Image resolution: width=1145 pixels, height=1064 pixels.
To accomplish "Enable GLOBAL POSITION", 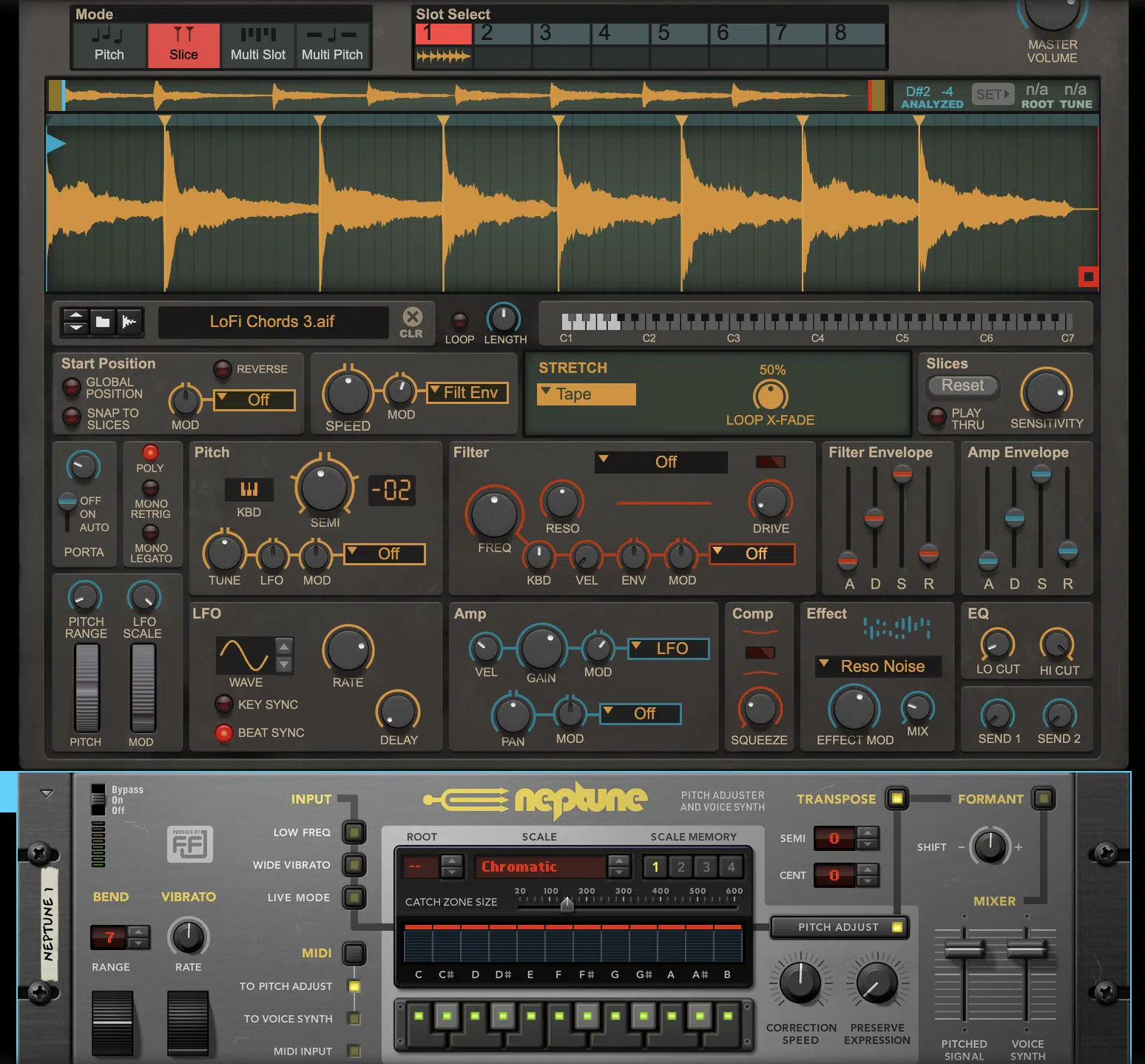I will pyautogui.click(x=71, y=386).
